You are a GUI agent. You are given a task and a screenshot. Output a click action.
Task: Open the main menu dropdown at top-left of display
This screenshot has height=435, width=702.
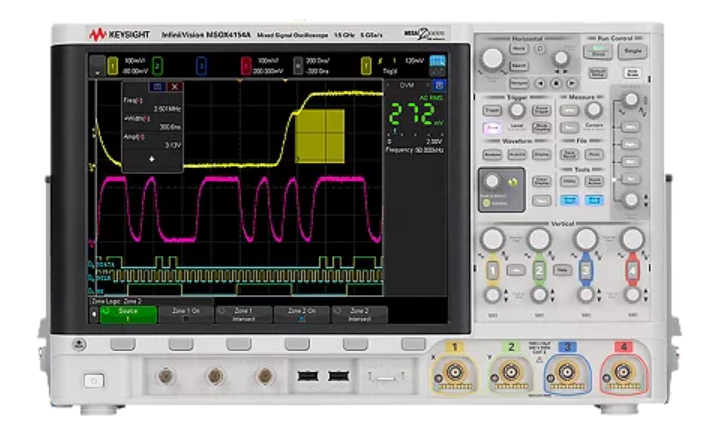click(x=97, y=66)
